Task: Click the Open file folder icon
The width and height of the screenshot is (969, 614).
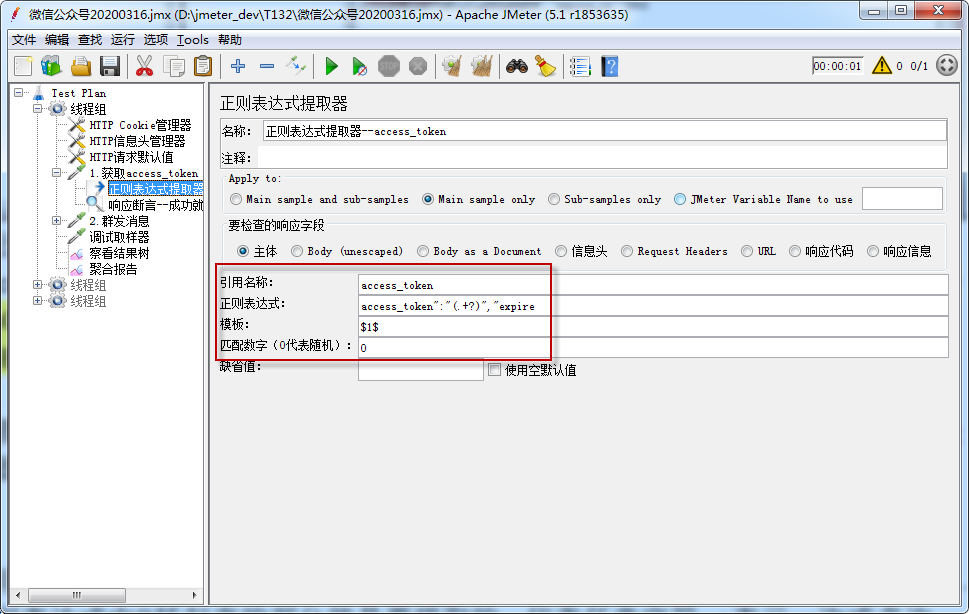Action: pos(81,66)
